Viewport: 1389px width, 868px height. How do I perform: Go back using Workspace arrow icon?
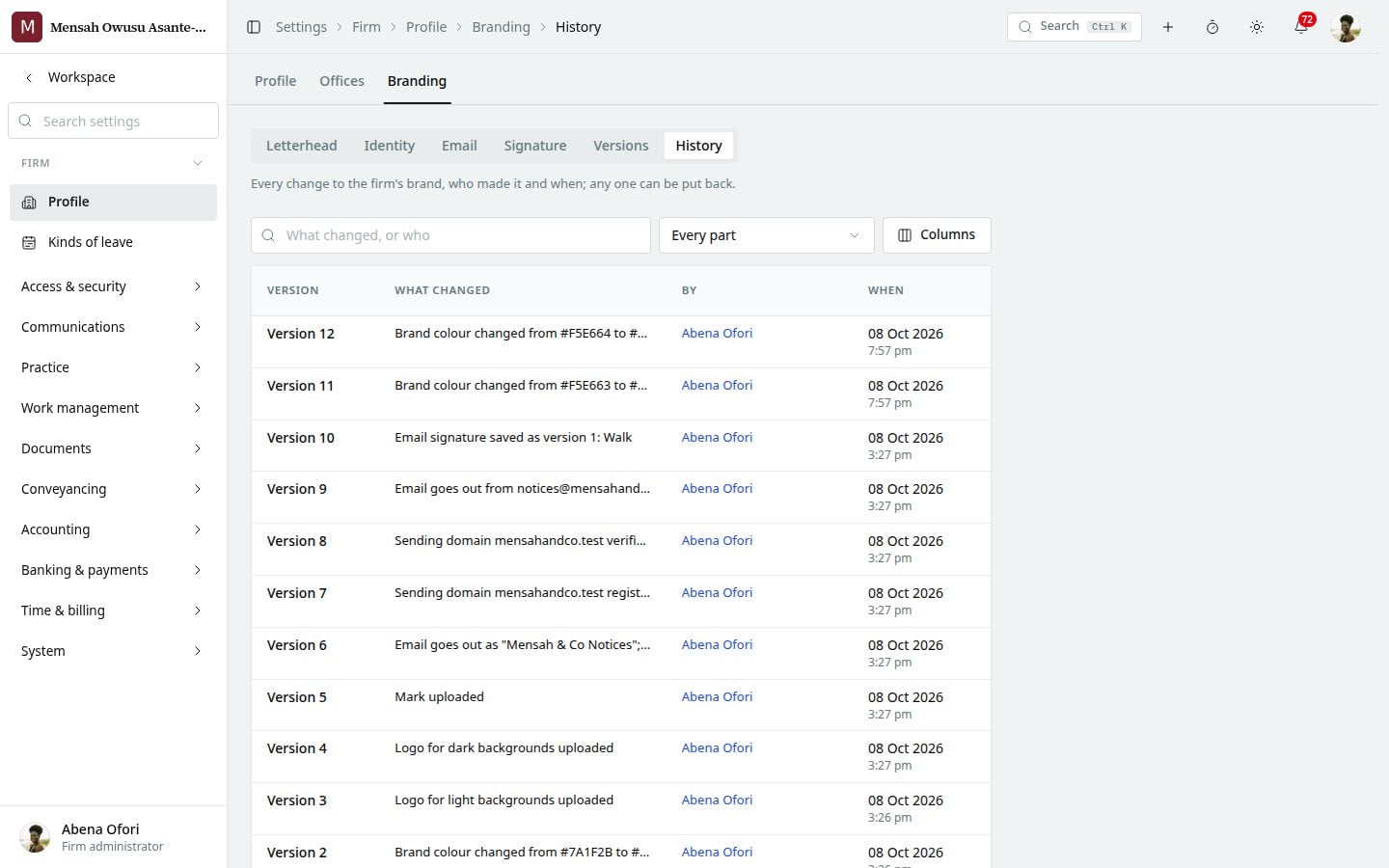29,77
